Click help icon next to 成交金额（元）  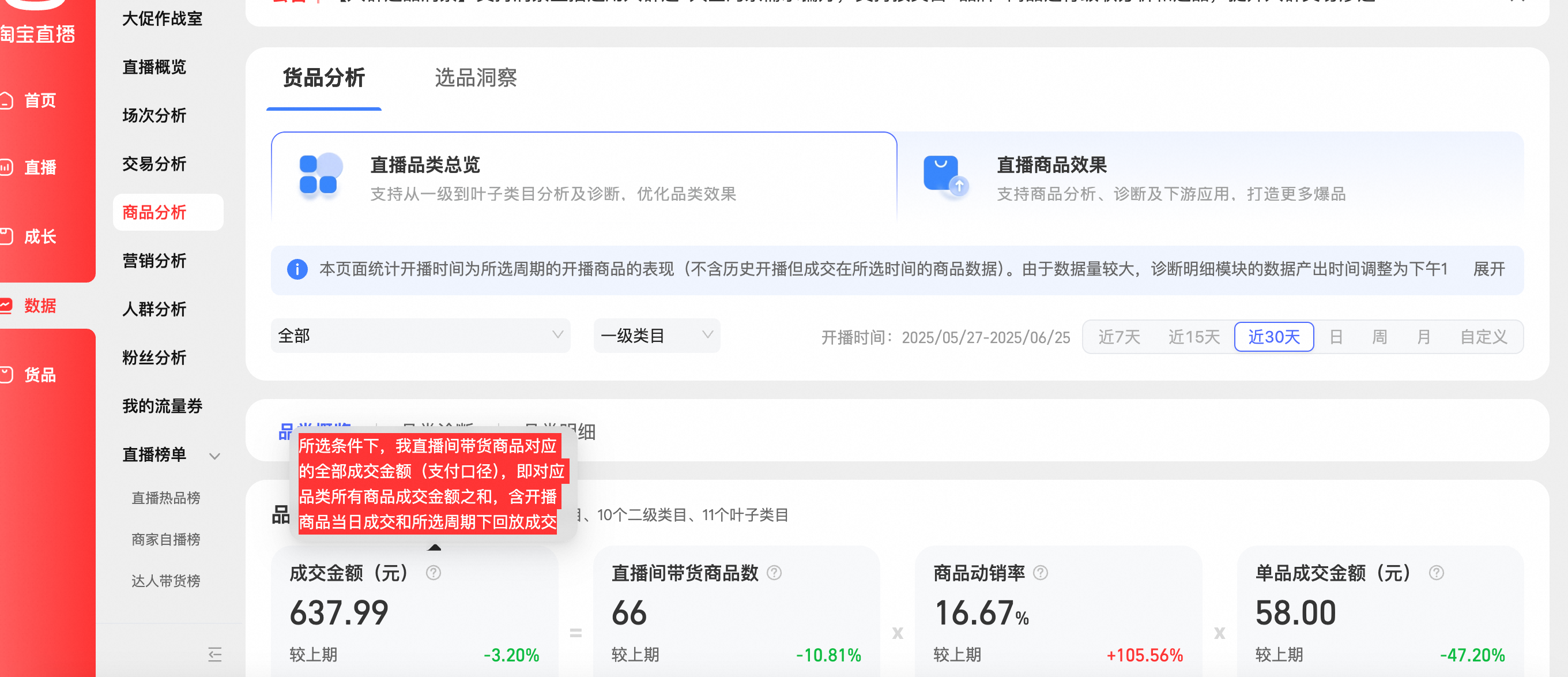tap(434, 573)
